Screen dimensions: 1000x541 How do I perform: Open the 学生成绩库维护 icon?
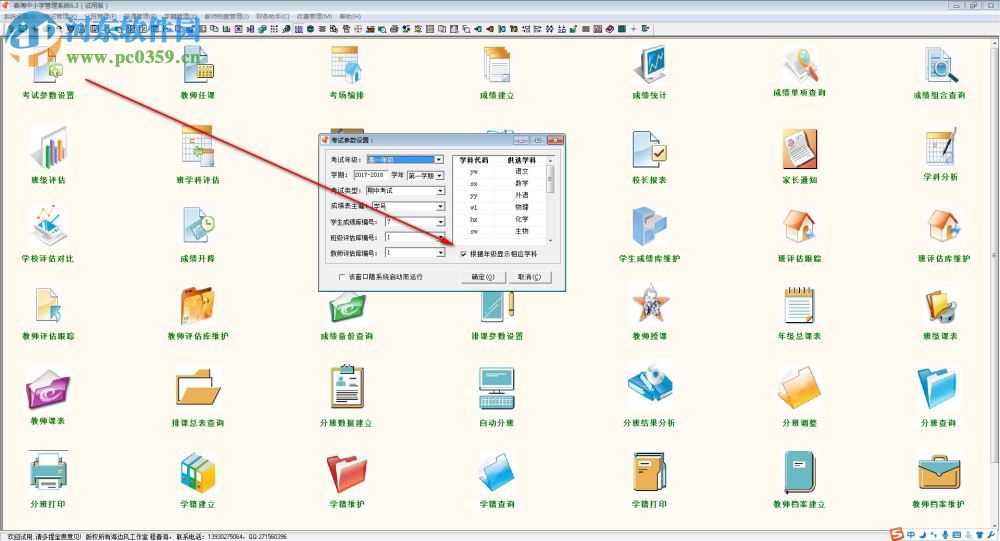tap(649, 226)
